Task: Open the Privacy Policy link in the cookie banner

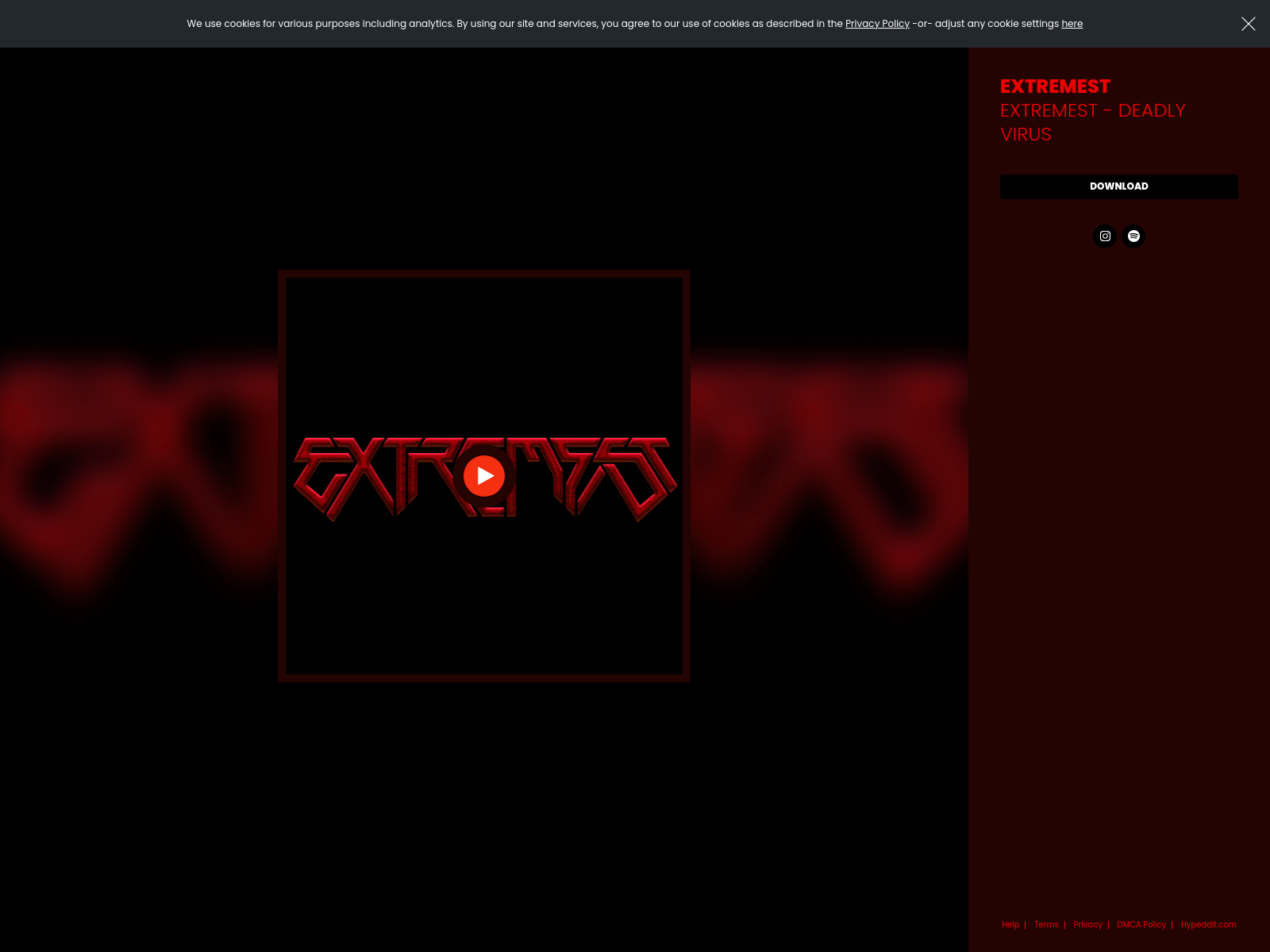Action: [877, 24]
